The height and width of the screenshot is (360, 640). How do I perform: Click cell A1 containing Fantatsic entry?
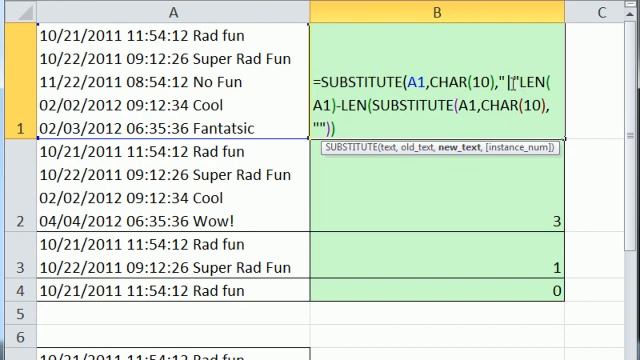click(x=173, y=81)
